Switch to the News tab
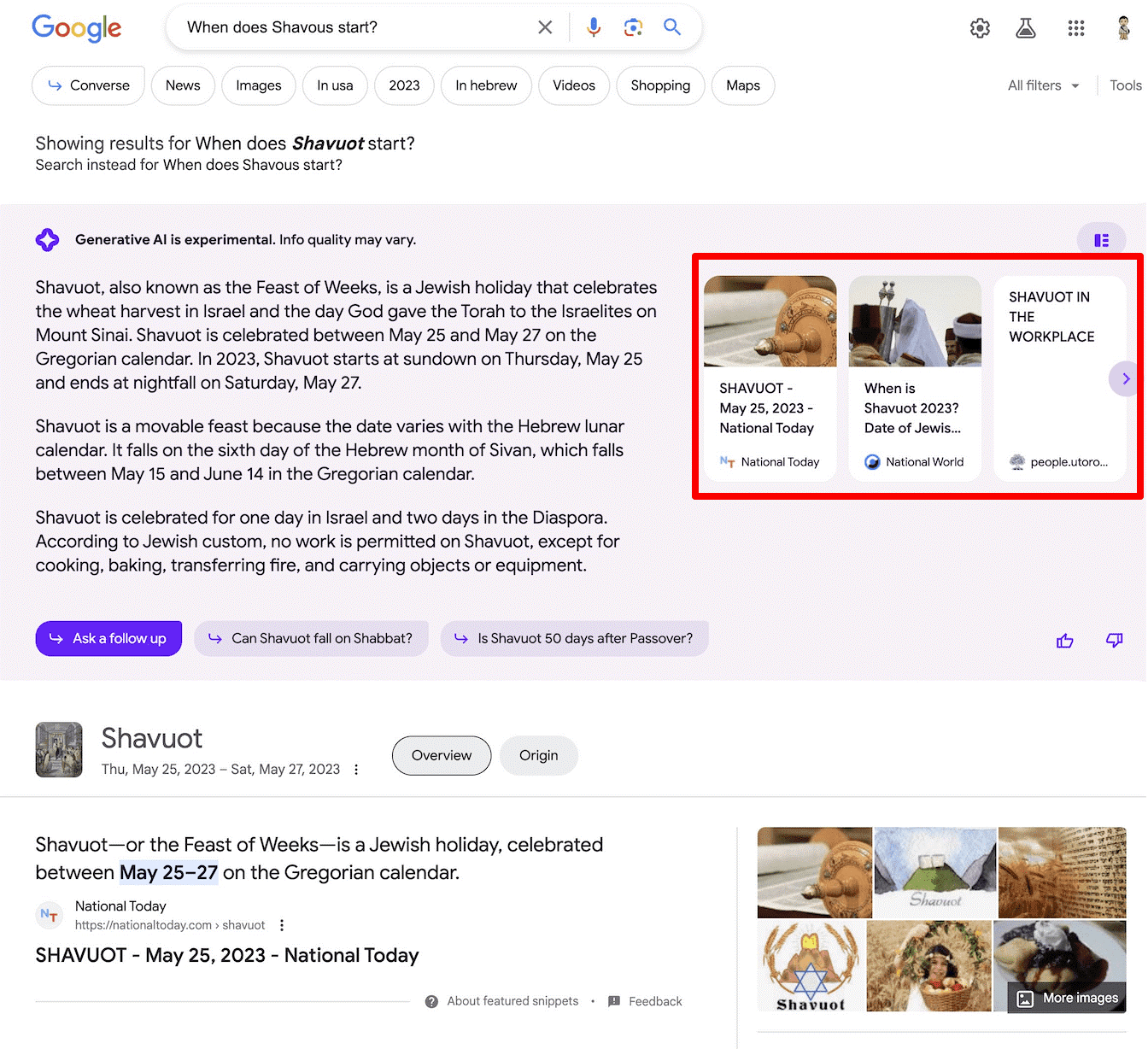This screenshot has height=1049, width=1148. click(183, 85)
